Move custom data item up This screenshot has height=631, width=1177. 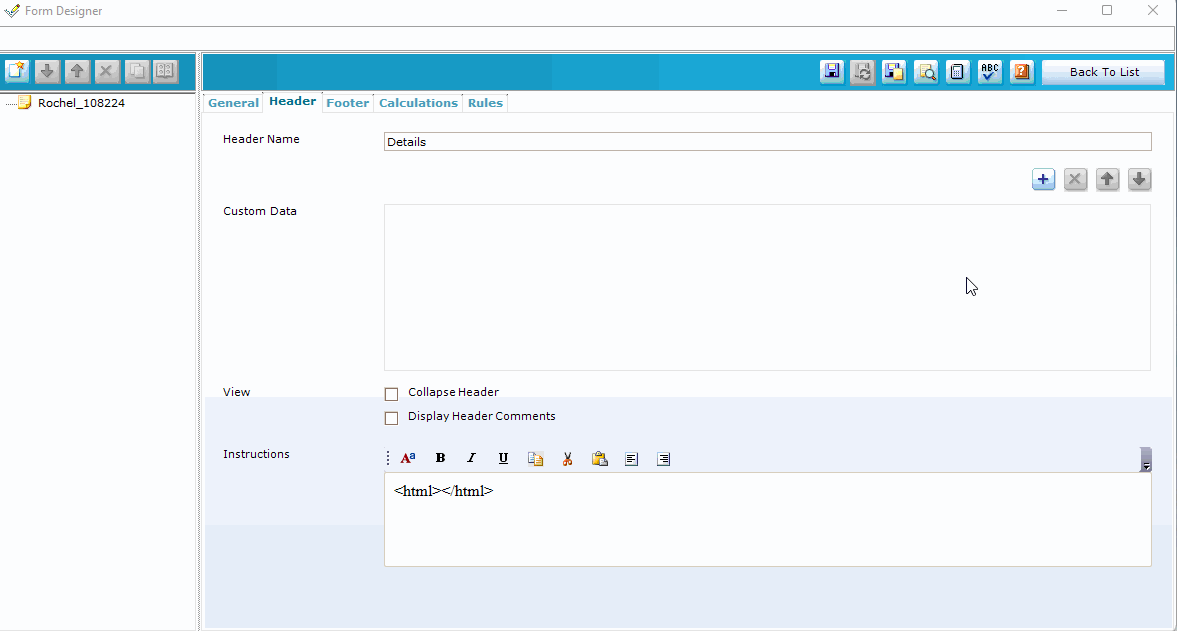point(1107,179)
